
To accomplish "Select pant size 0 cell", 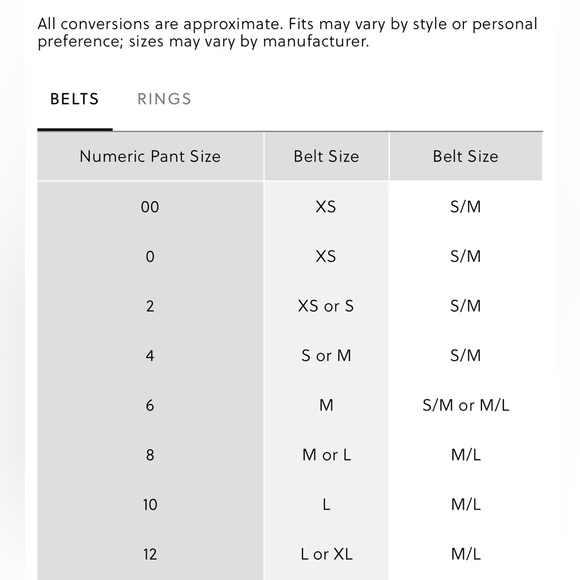I will click(x=150, y=256).
